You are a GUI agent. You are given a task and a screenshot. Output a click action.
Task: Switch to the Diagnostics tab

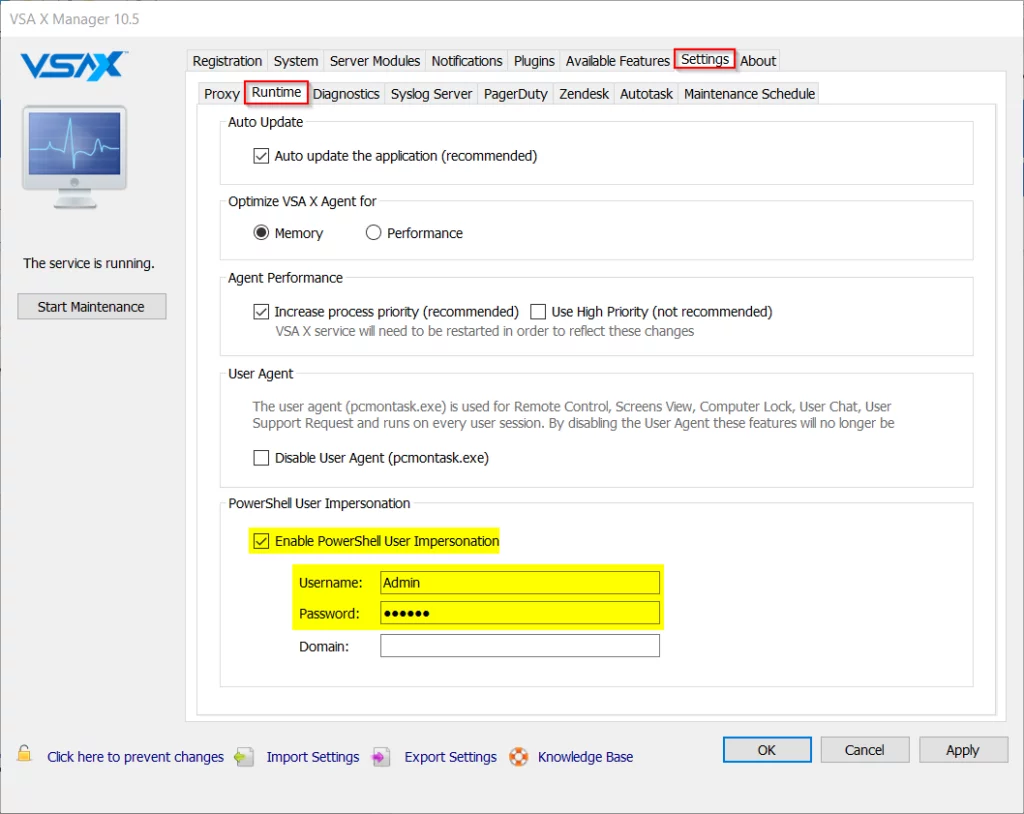pos(346,94)
